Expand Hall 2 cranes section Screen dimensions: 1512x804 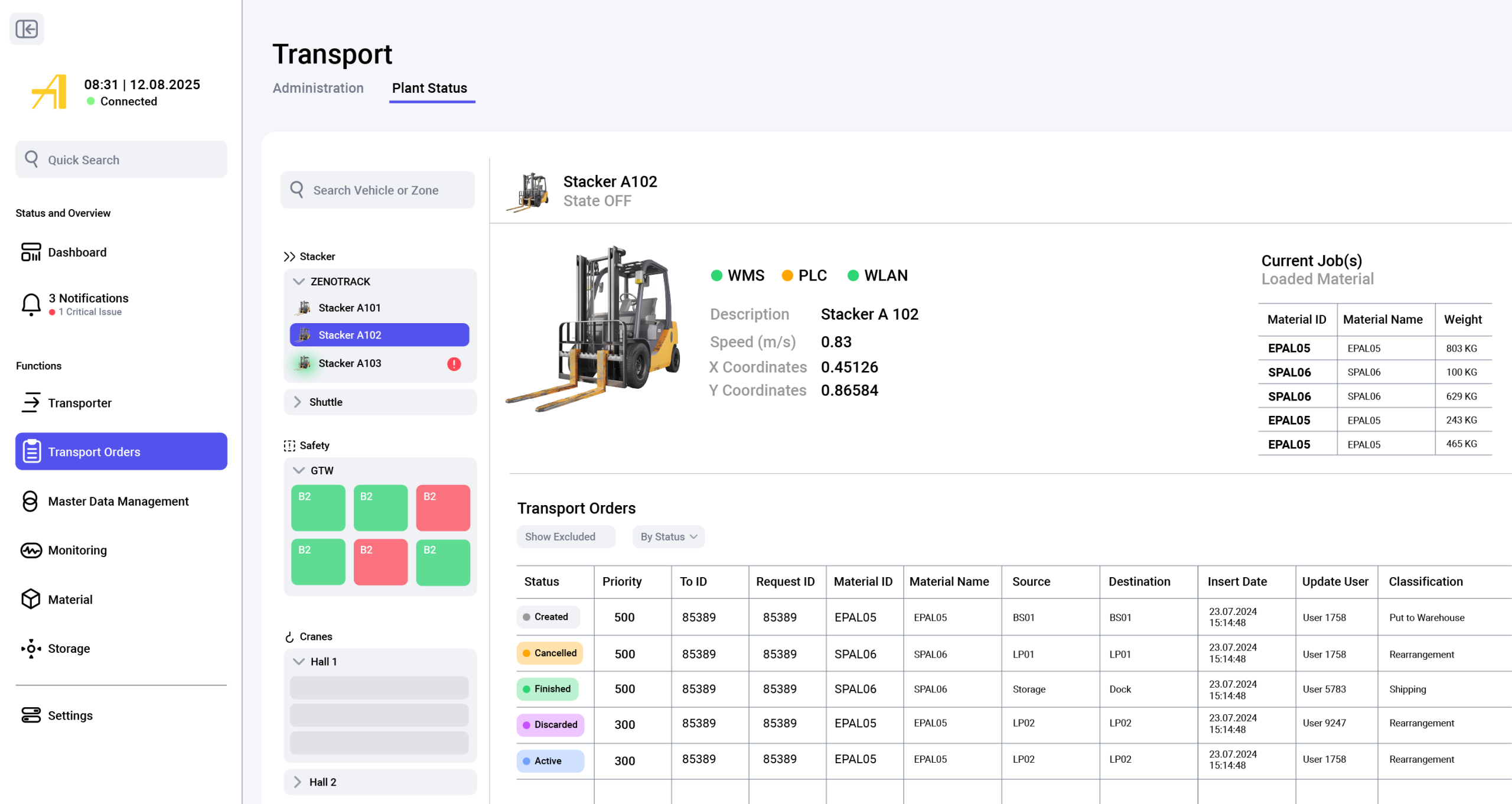point(298,782)
